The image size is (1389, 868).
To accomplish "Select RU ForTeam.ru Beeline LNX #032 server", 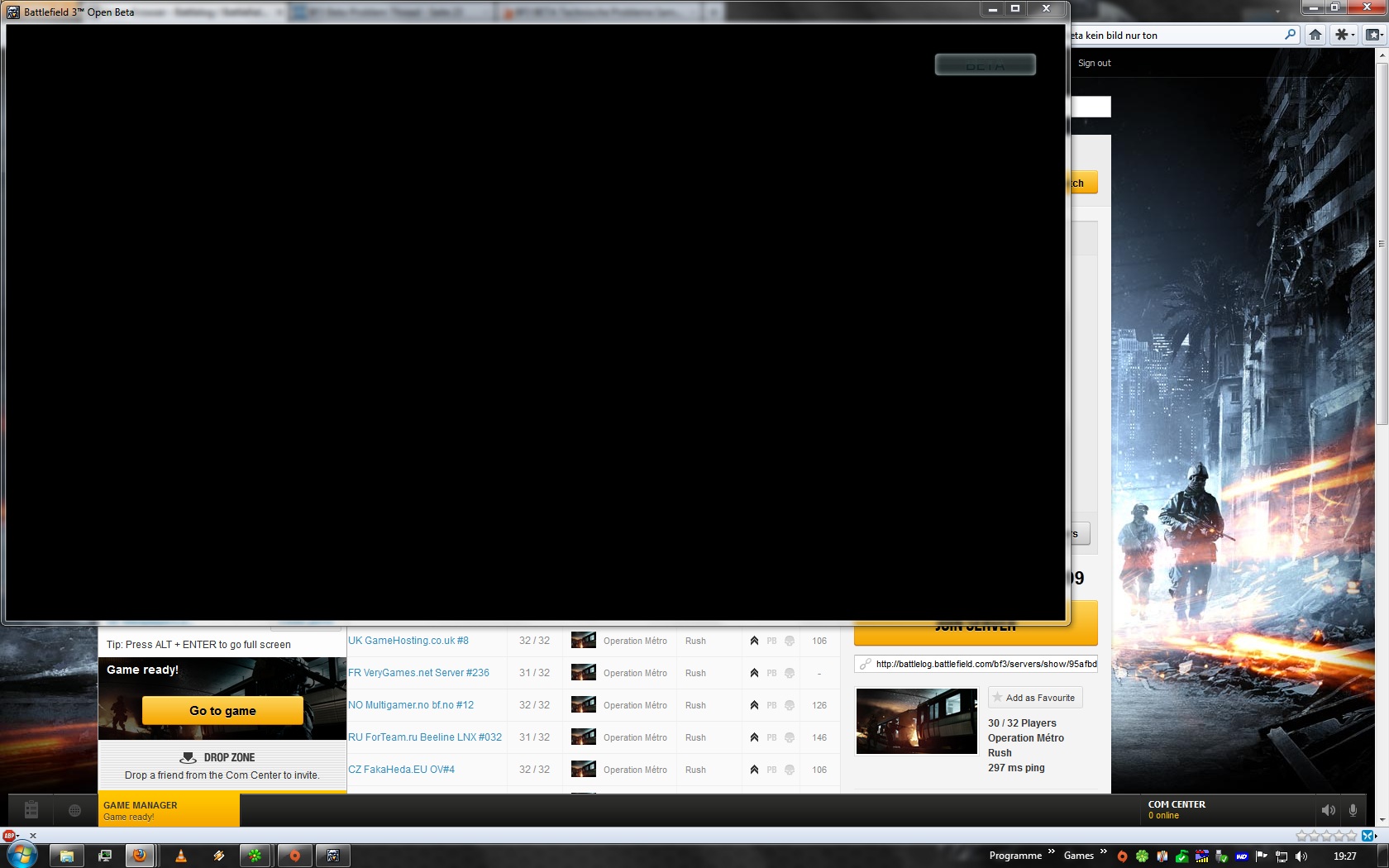I will (425, 737).
